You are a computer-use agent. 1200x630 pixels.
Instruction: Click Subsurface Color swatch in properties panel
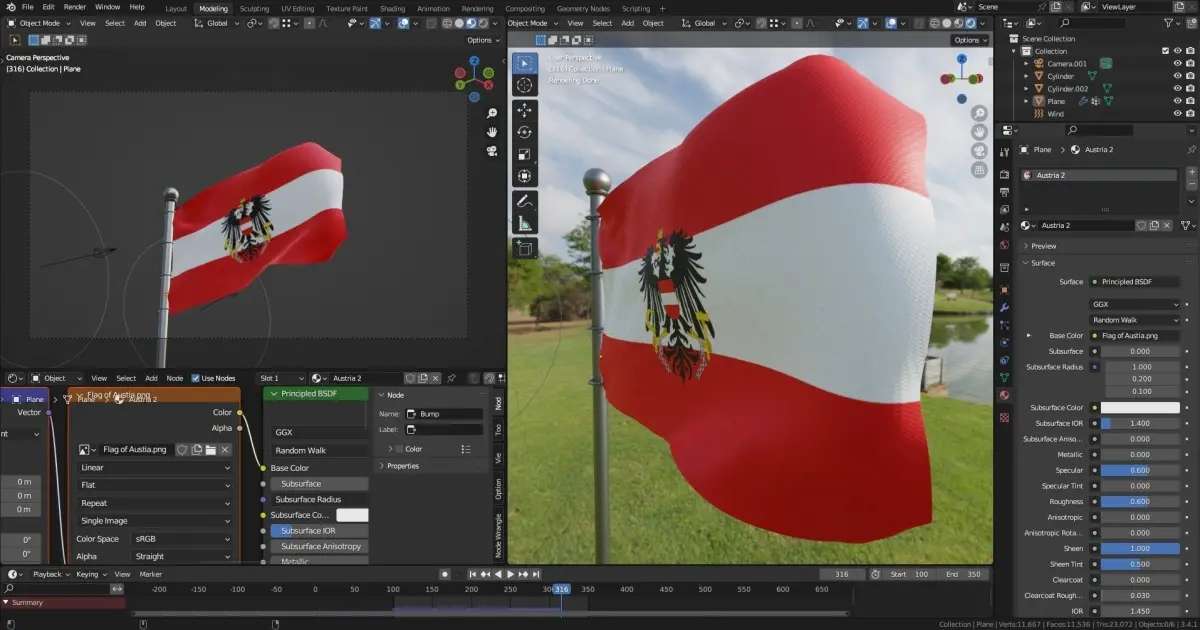[1140, 407]
